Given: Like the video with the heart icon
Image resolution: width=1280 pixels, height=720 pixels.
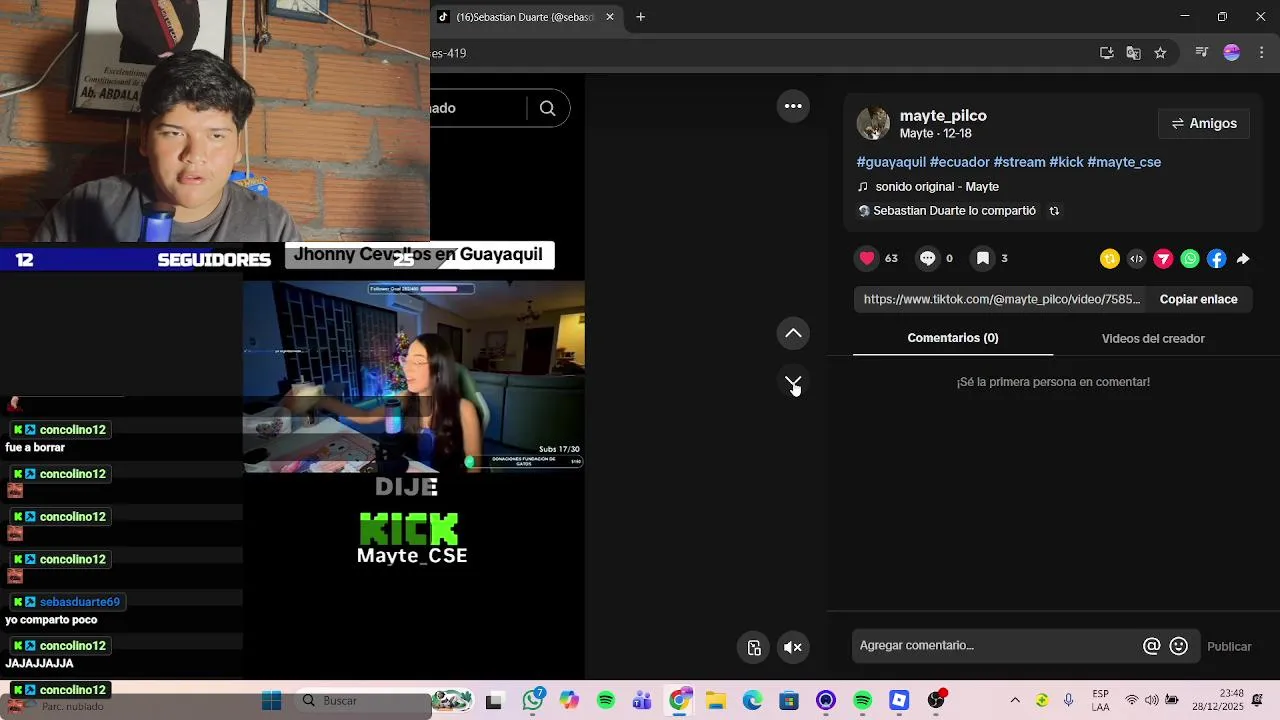Looking at the screenshot, I should click(867, 258).
